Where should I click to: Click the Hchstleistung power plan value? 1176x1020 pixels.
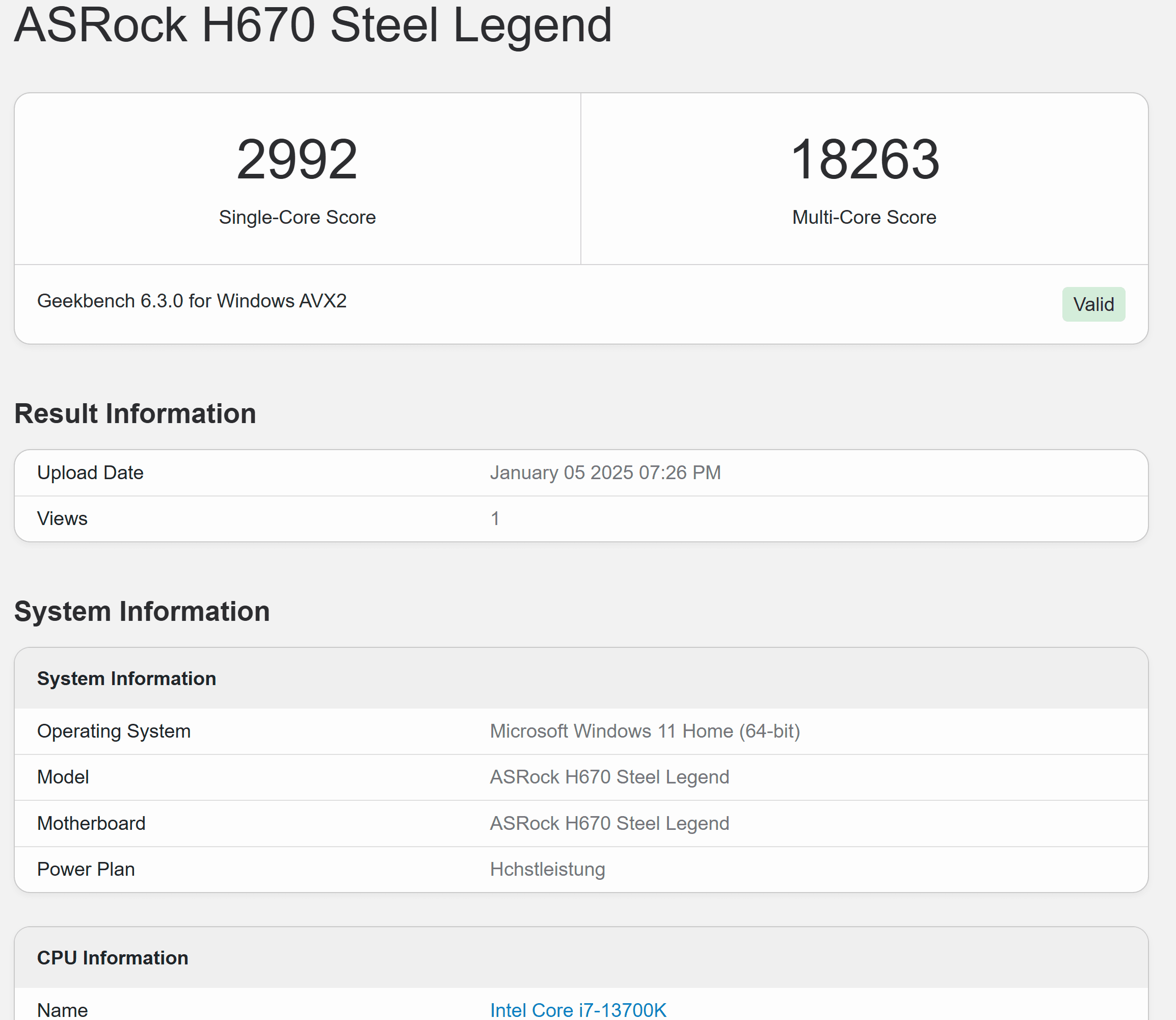tap(547, 869)
